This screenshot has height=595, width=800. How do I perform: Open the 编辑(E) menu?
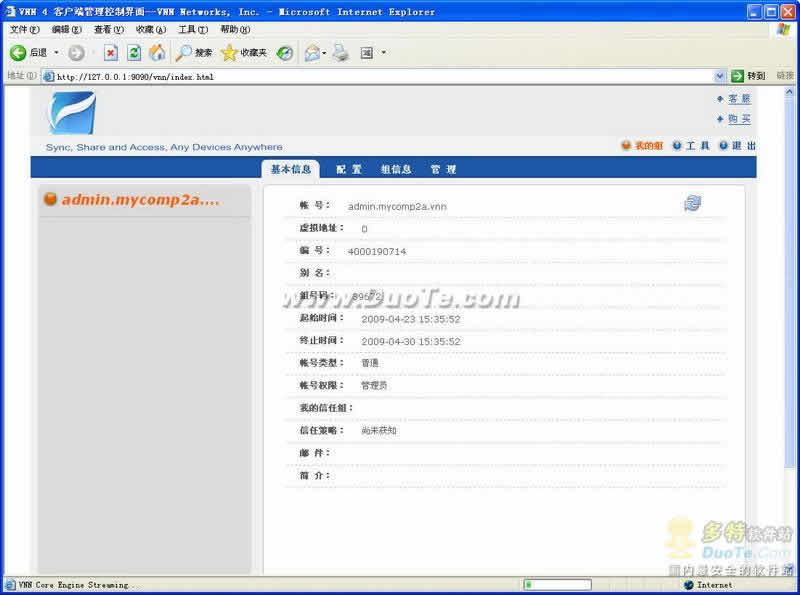(67, 30)
